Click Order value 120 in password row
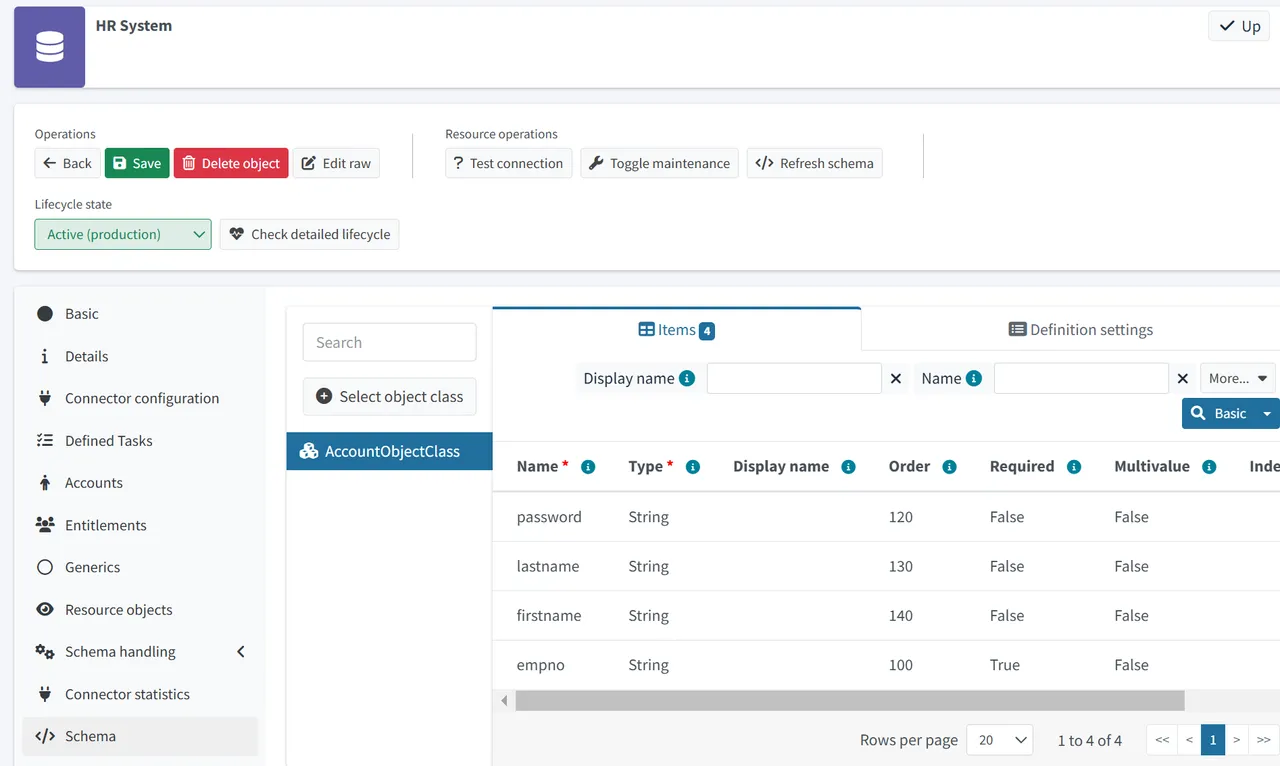The width and height of the screenshot is (1280, 766). pyautogui.click(x=901, y=517)
